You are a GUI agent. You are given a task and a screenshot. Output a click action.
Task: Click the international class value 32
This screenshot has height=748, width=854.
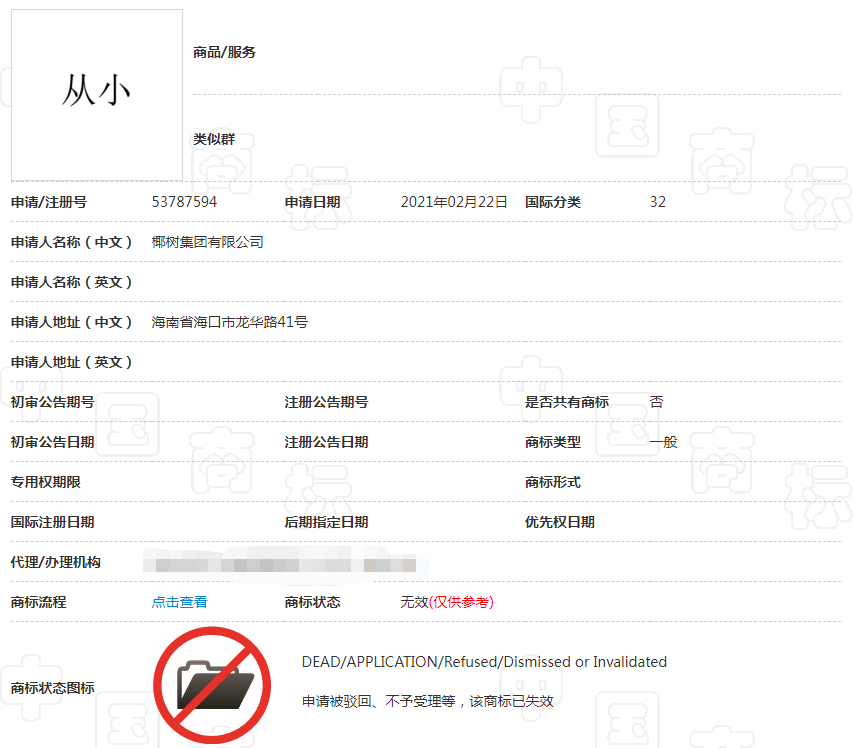(657, 202)
